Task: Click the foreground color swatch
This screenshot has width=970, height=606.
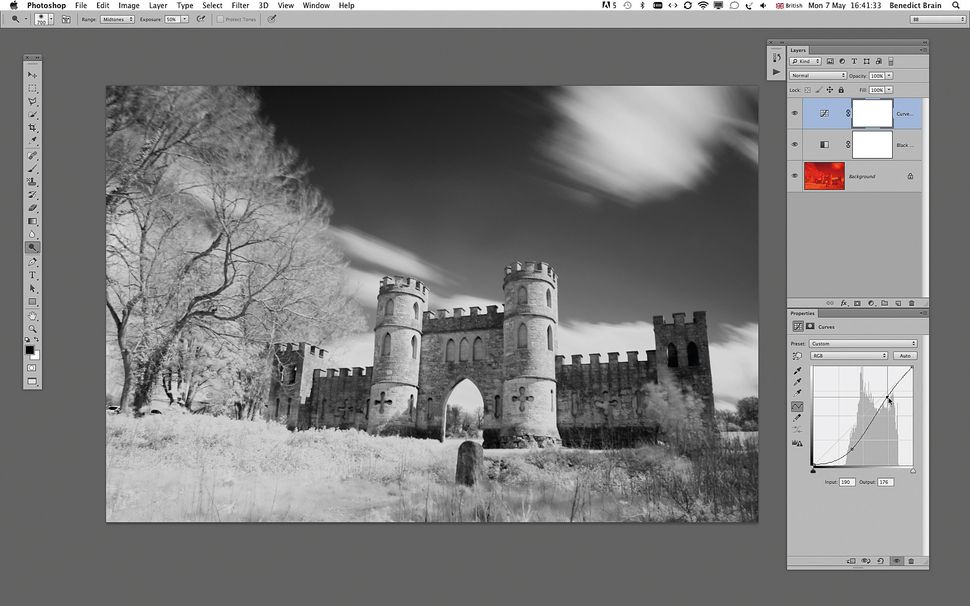Action: 29,347
